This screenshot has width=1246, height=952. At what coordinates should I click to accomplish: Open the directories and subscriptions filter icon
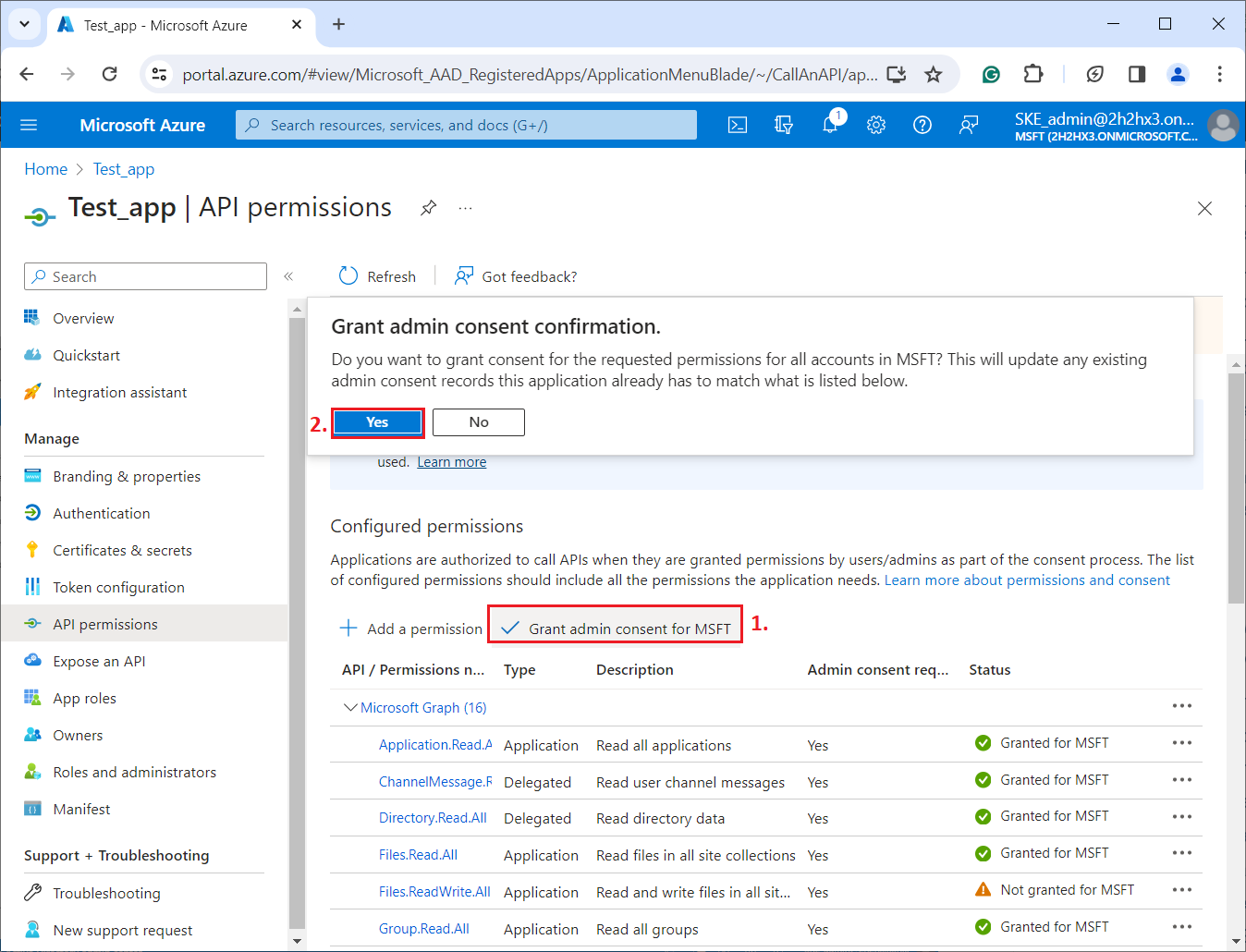pyautogui.click(x=784, y=125)
